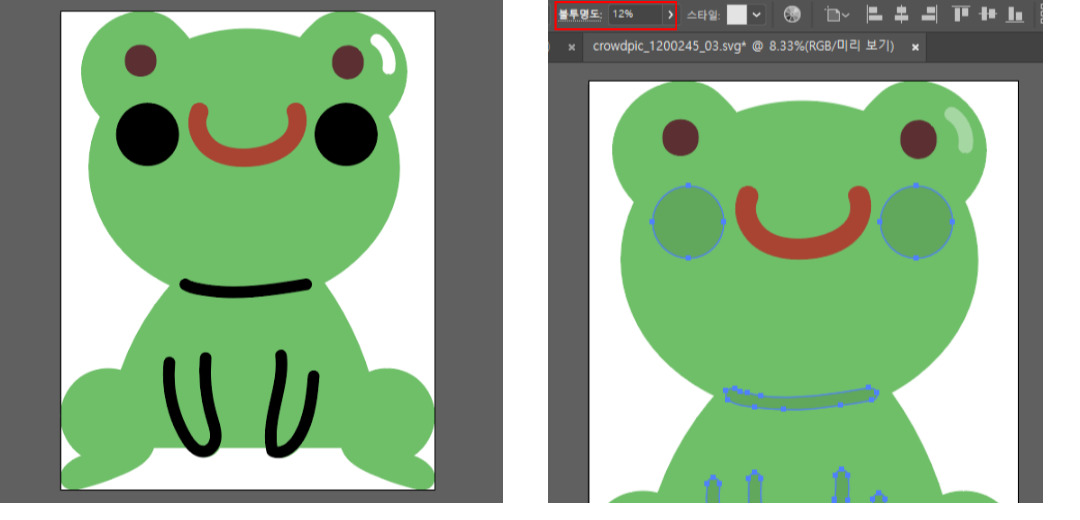Click the opacity (불투명도) label link
Viewport: 1080px width, 520px height.
pos(580,15)
